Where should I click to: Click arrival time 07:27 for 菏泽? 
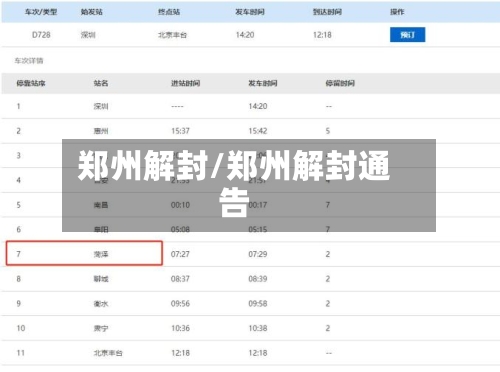point(180,254)
